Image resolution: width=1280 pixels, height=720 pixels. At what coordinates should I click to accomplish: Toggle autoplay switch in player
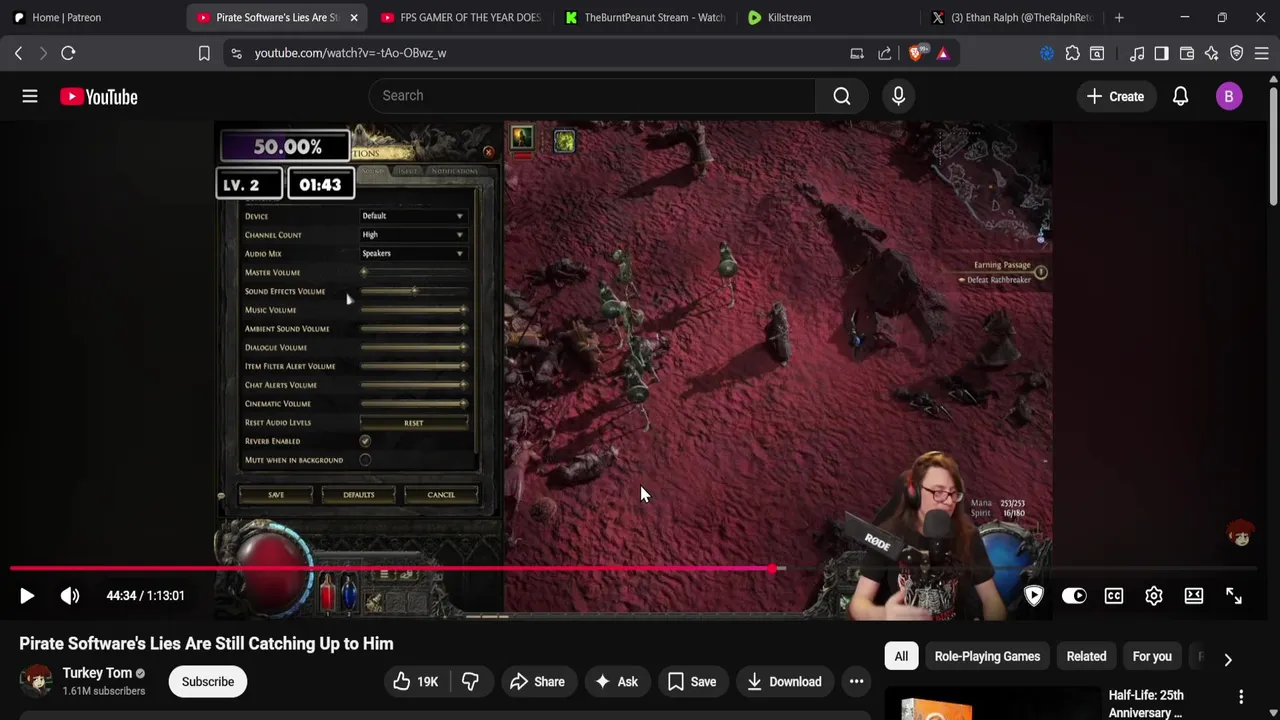click(1074, 596)
